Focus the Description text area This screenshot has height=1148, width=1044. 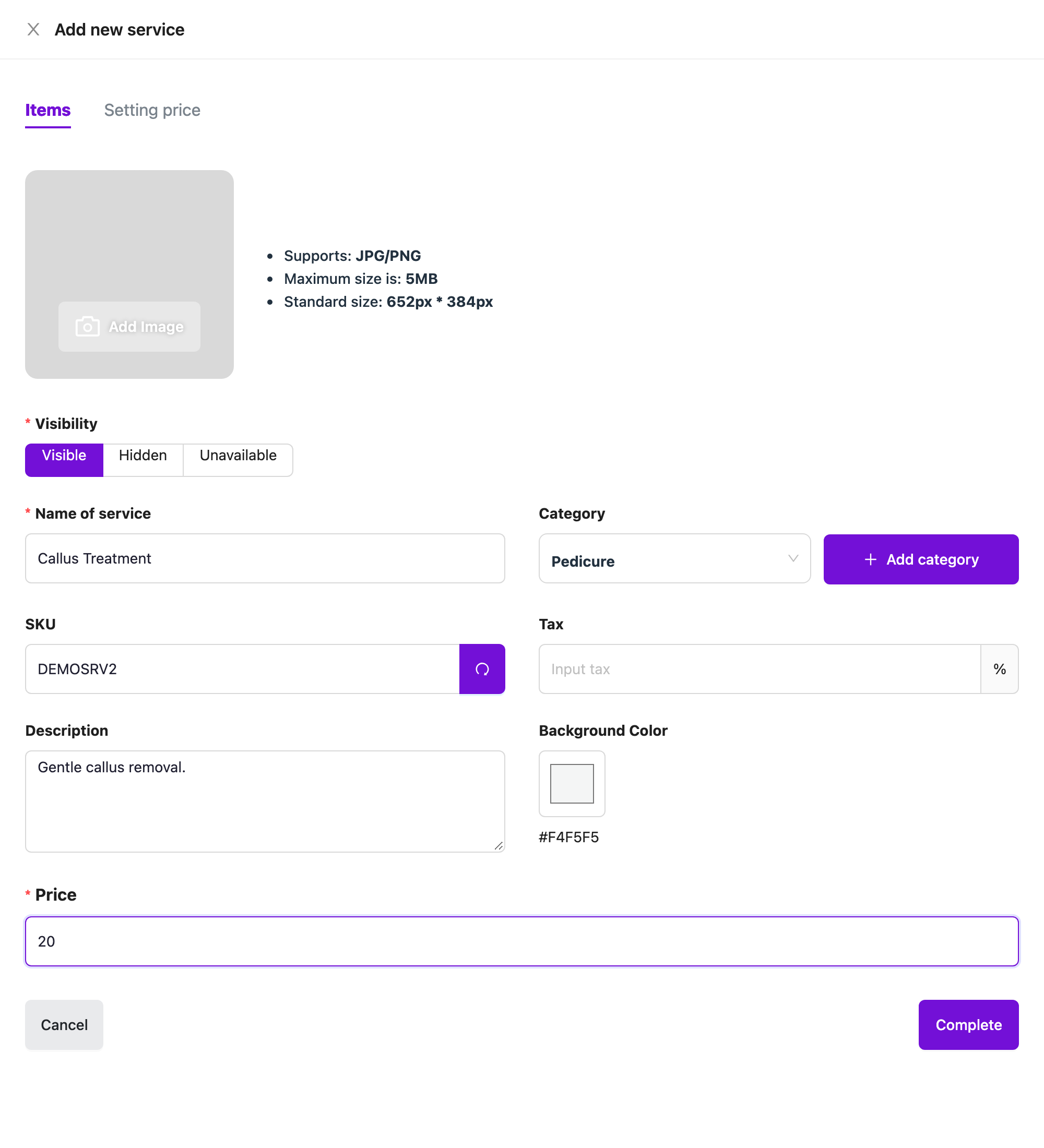coord(265,801)
